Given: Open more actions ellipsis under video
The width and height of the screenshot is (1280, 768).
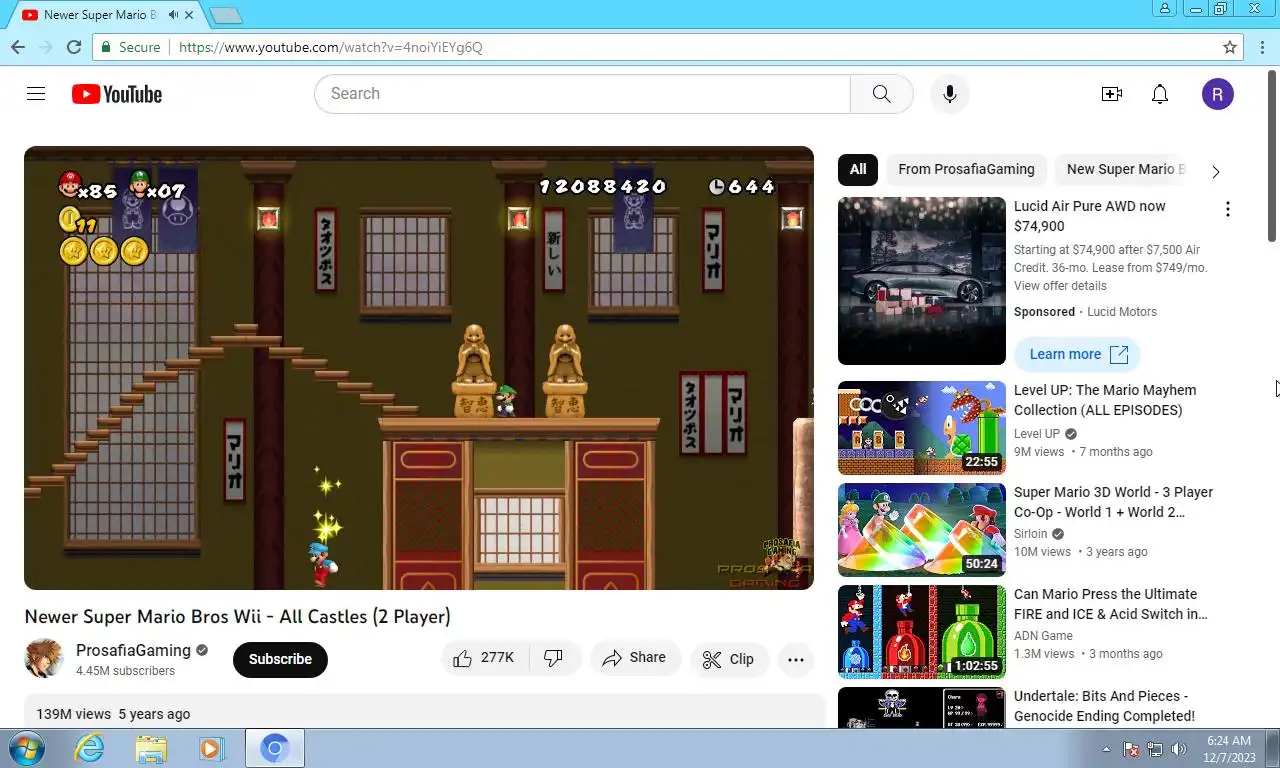Looking at the screenshot, I should (796, 659).
